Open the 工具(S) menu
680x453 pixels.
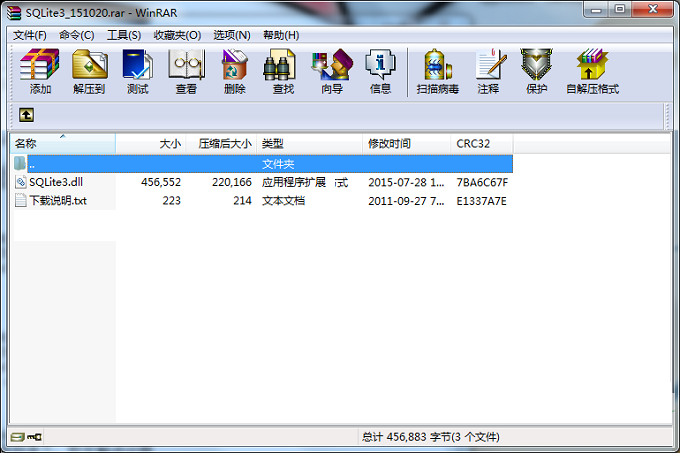coord(124,35)
